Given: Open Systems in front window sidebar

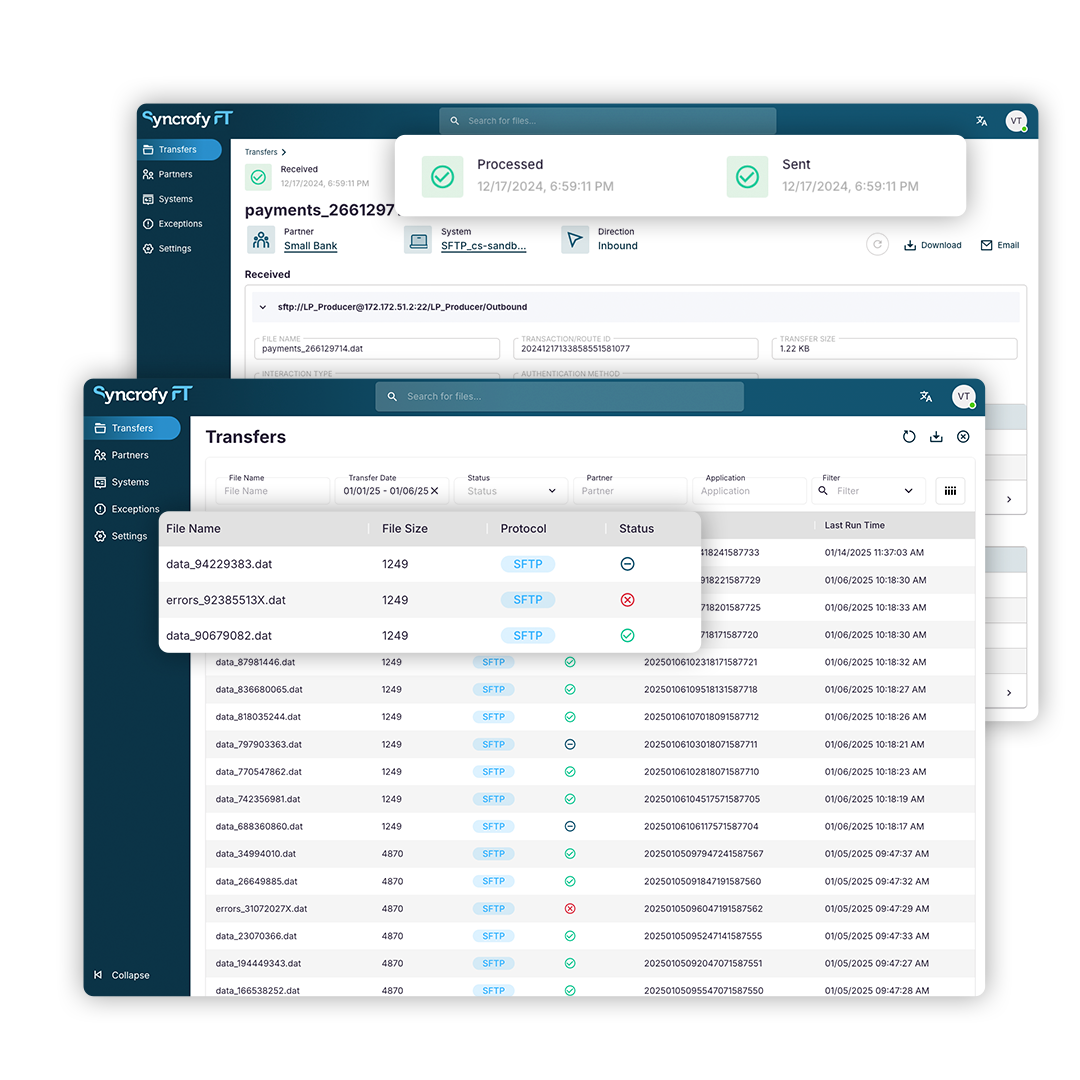Looking at the screenshot, I should (121, 482).
